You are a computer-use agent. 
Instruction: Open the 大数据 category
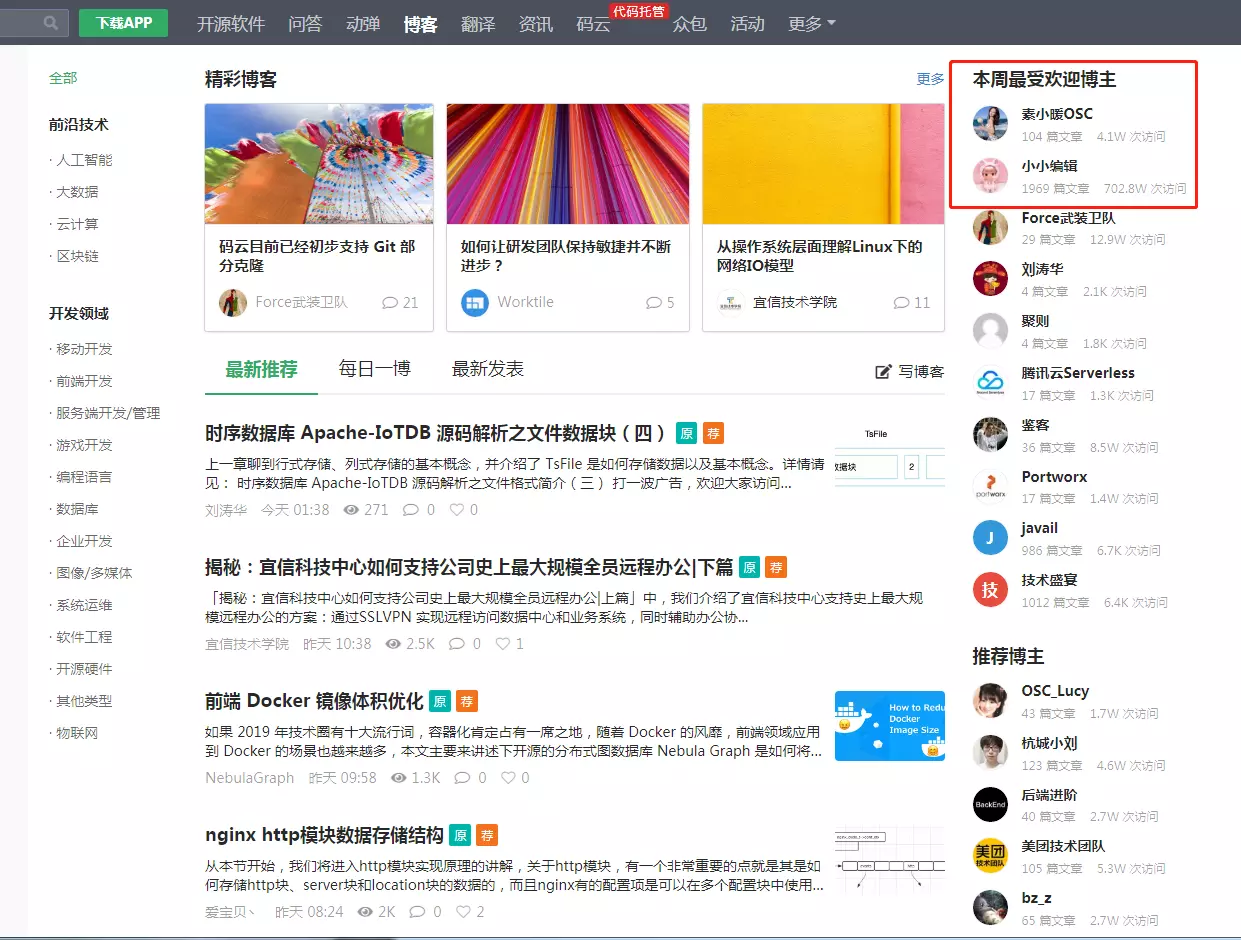click(77, 192)
